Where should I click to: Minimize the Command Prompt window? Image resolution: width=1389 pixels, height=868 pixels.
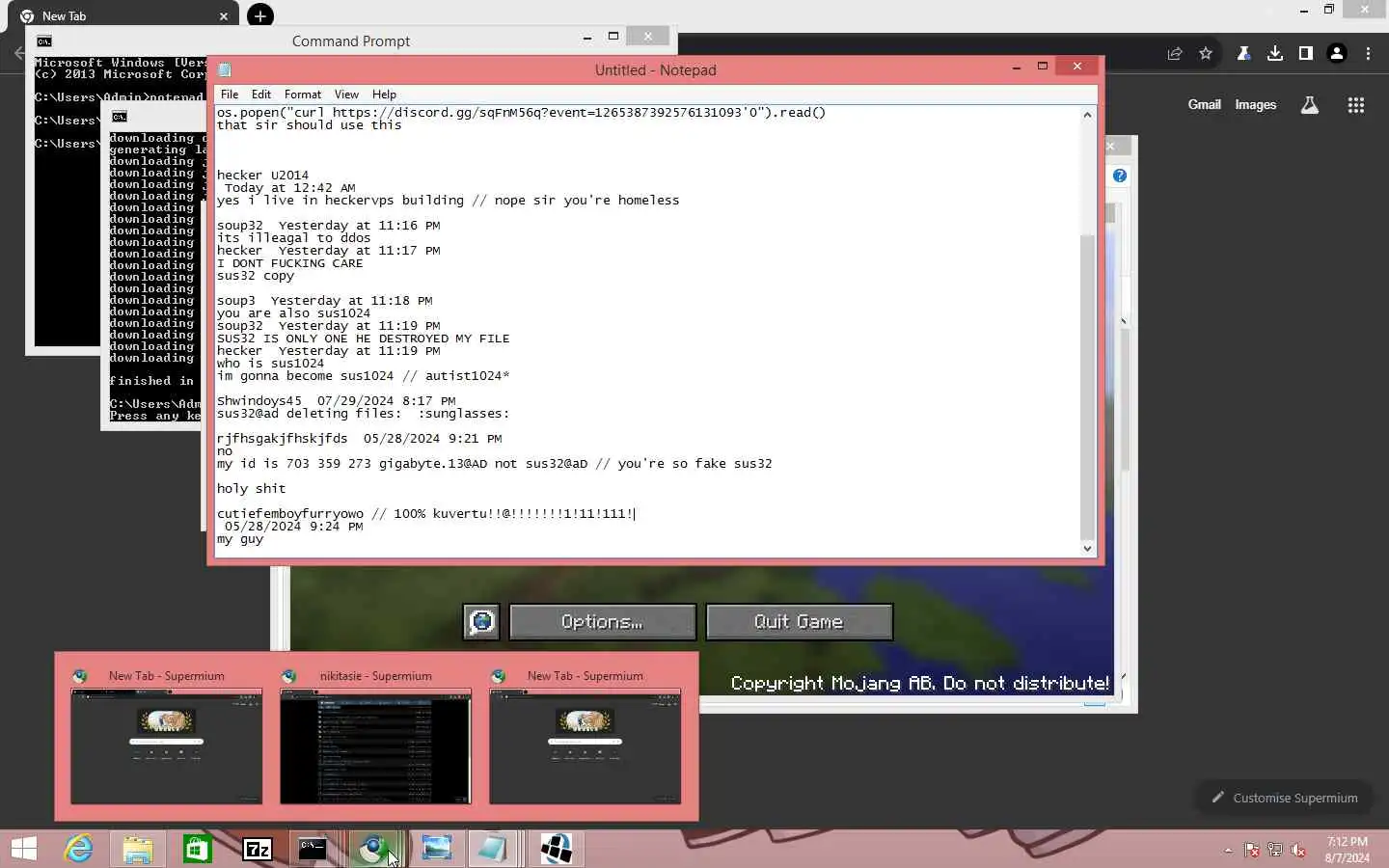pyautogui.click(x=586, y=38)
